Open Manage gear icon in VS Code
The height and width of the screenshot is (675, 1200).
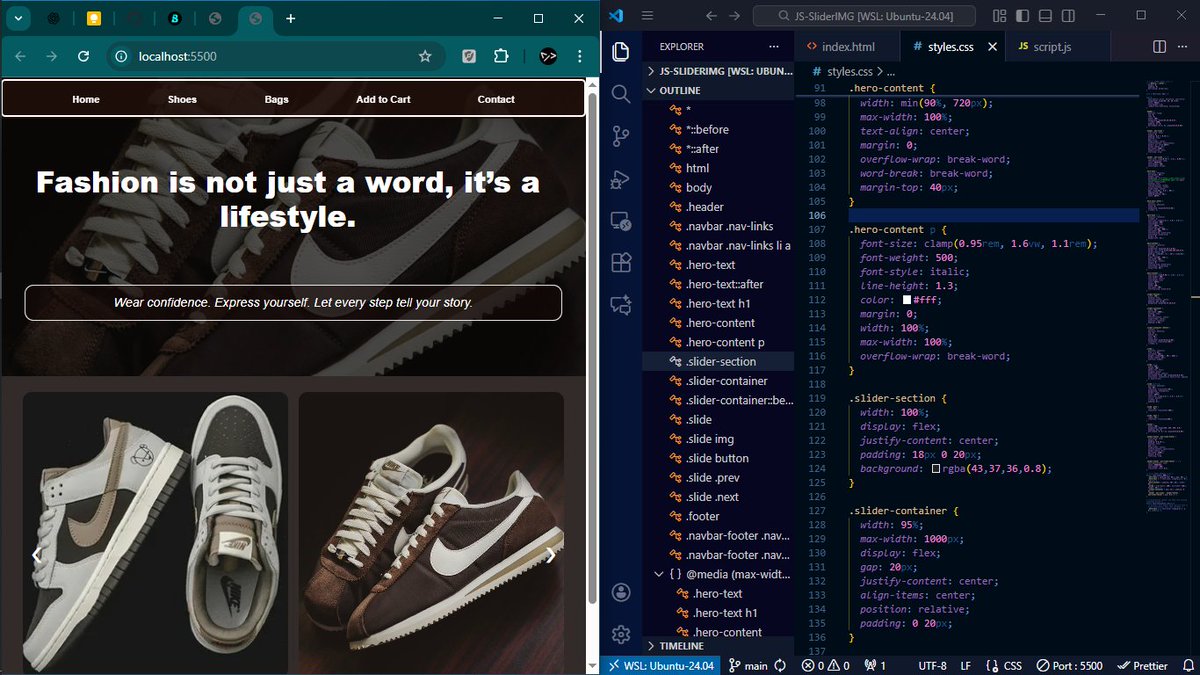620,634
